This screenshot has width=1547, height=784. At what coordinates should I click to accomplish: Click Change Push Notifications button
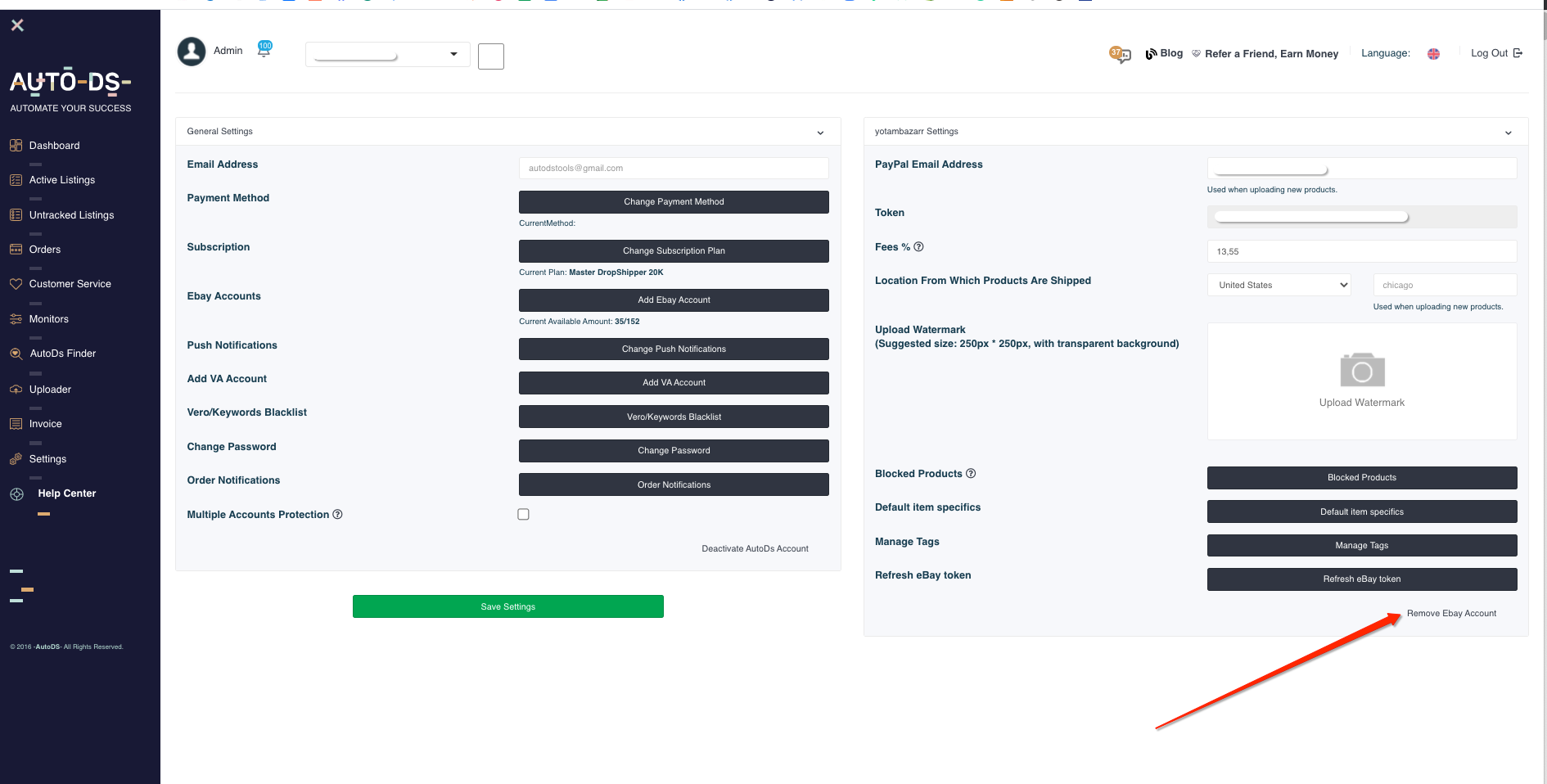point(674,349)
